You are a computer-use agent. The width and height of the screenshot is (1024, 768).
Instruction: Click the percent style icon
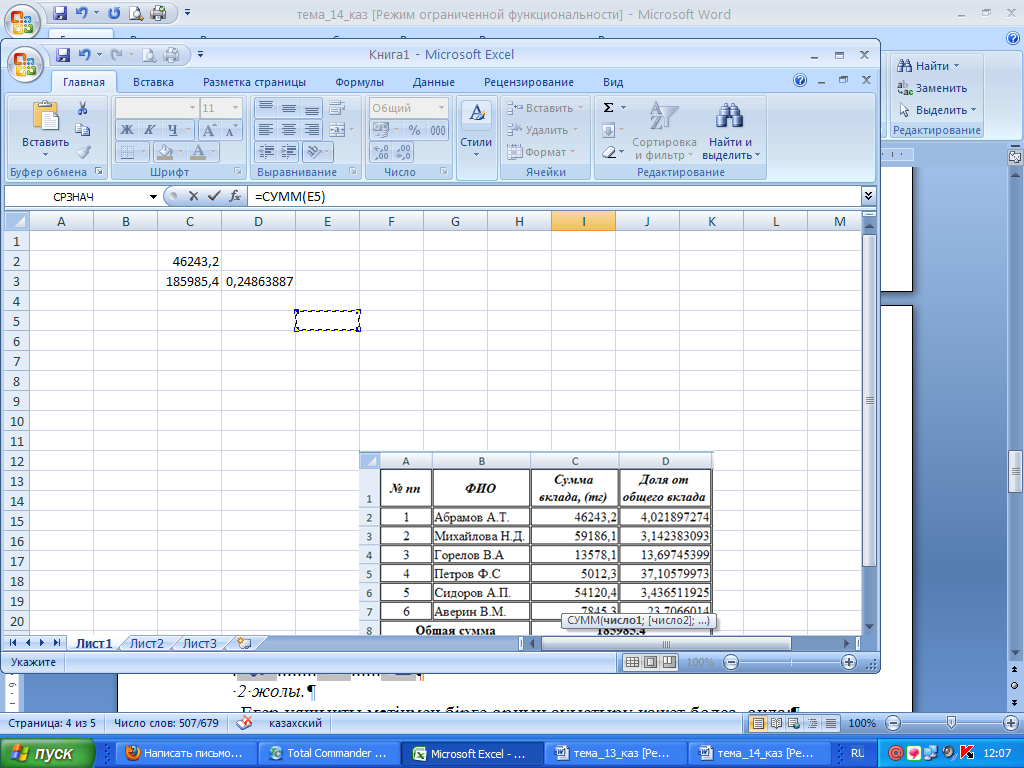tap(414, 130)
